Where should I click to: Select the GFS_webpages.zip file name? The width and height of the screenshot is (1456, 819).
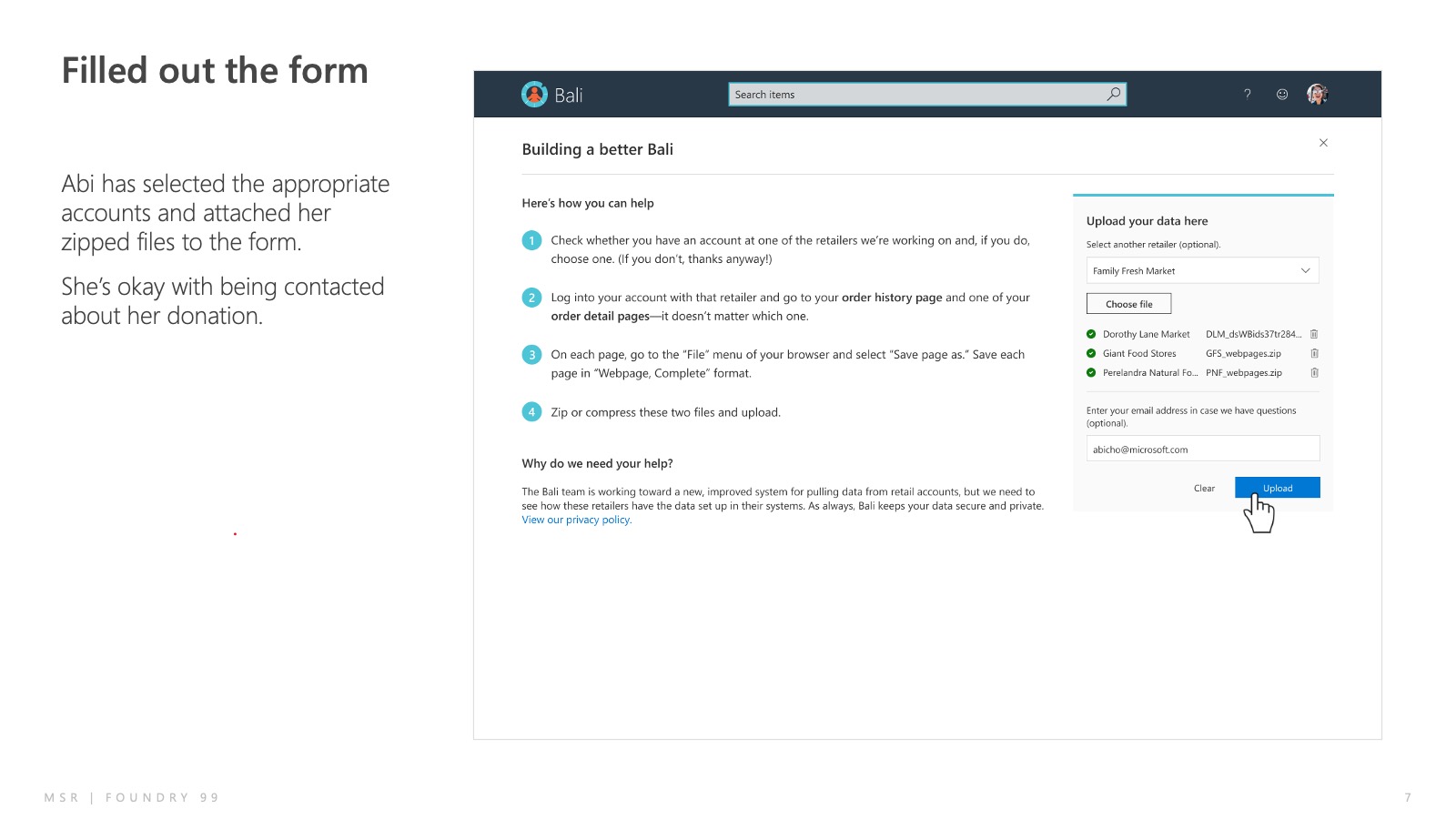pos(1243,353)
